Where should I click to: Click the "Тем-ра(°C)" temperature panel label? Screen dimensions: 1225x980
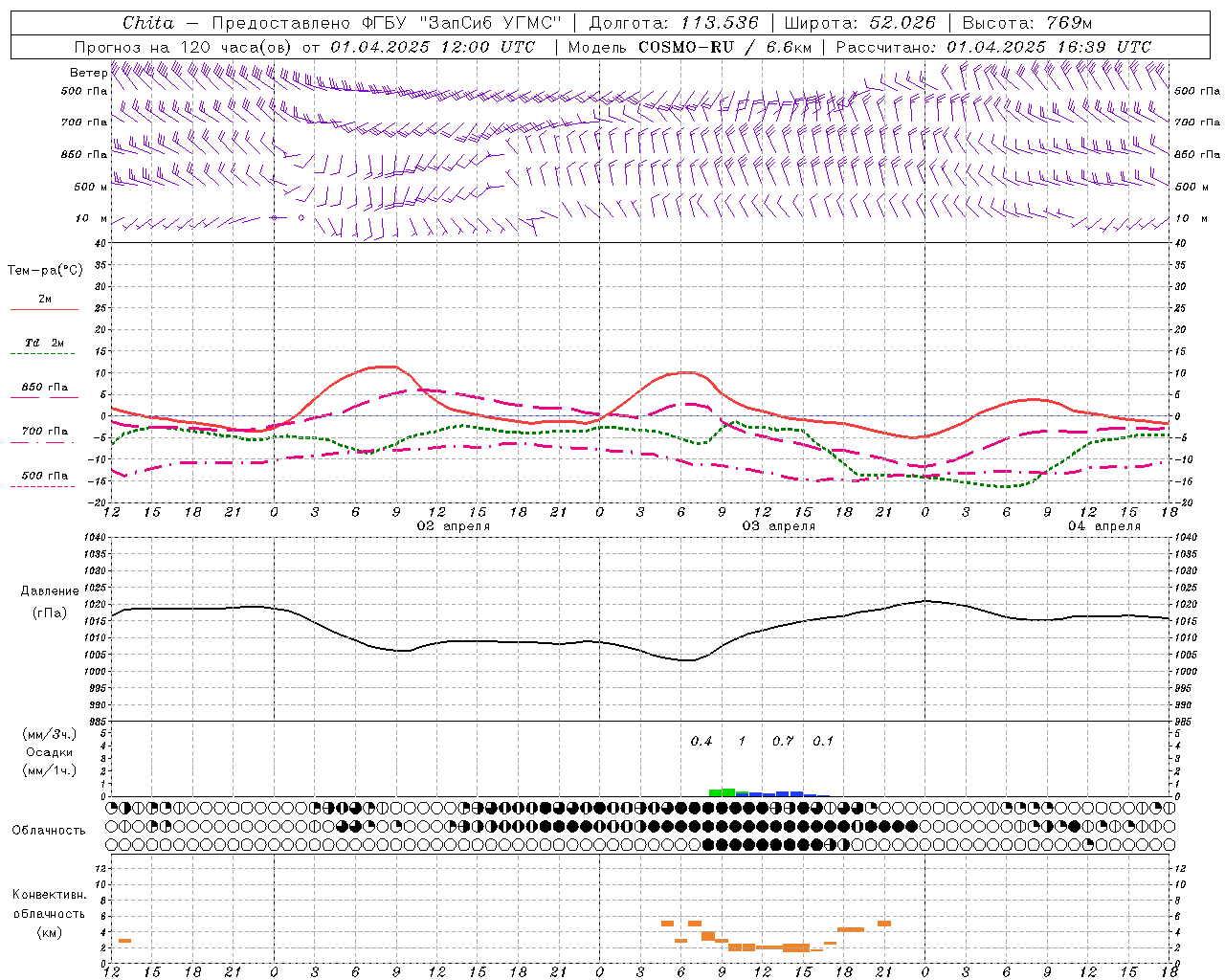click(x=45, y=271)
